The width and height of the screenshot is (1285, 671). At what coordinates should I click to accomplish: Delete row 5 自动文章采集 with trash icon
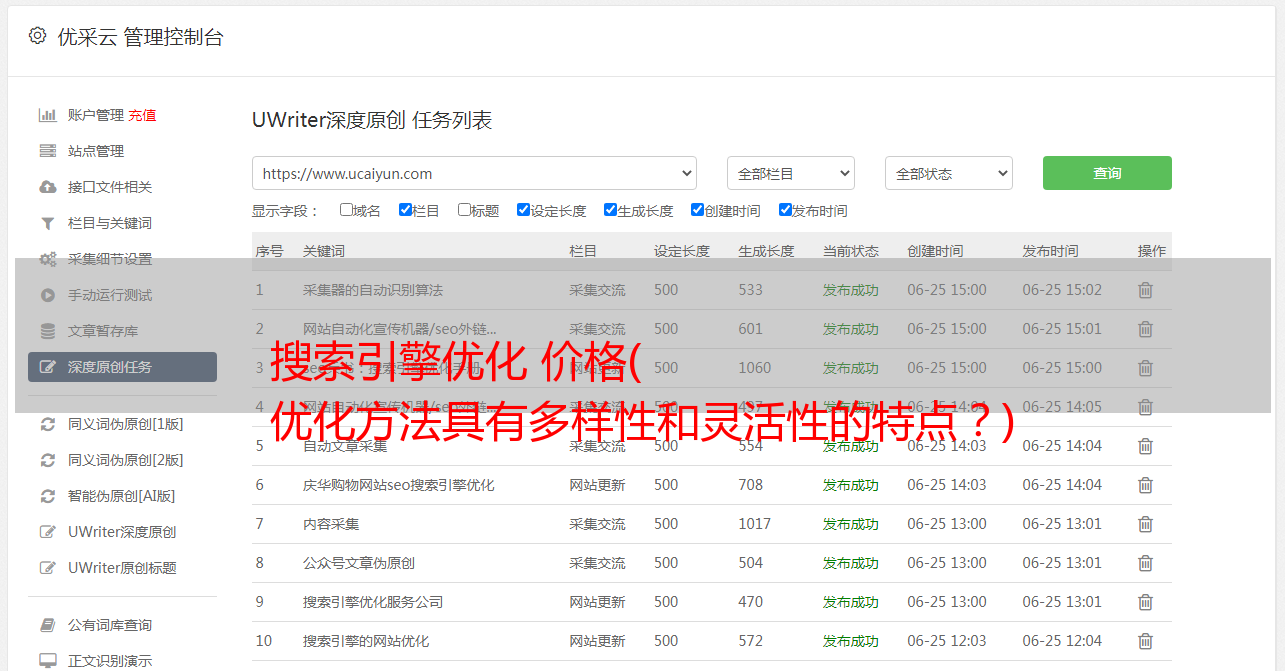pos(1146,446)
